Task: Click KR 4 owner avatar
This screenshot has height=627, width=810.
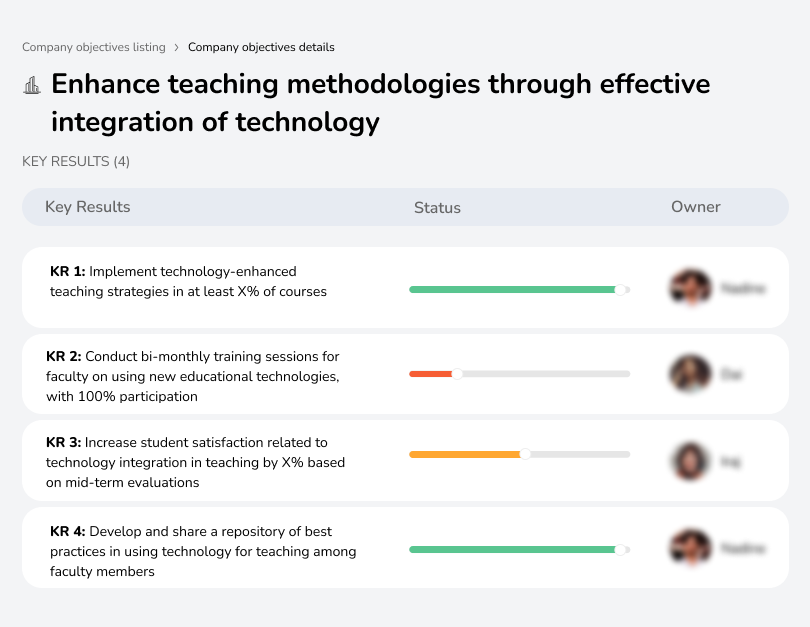Action: click(691, 549)
